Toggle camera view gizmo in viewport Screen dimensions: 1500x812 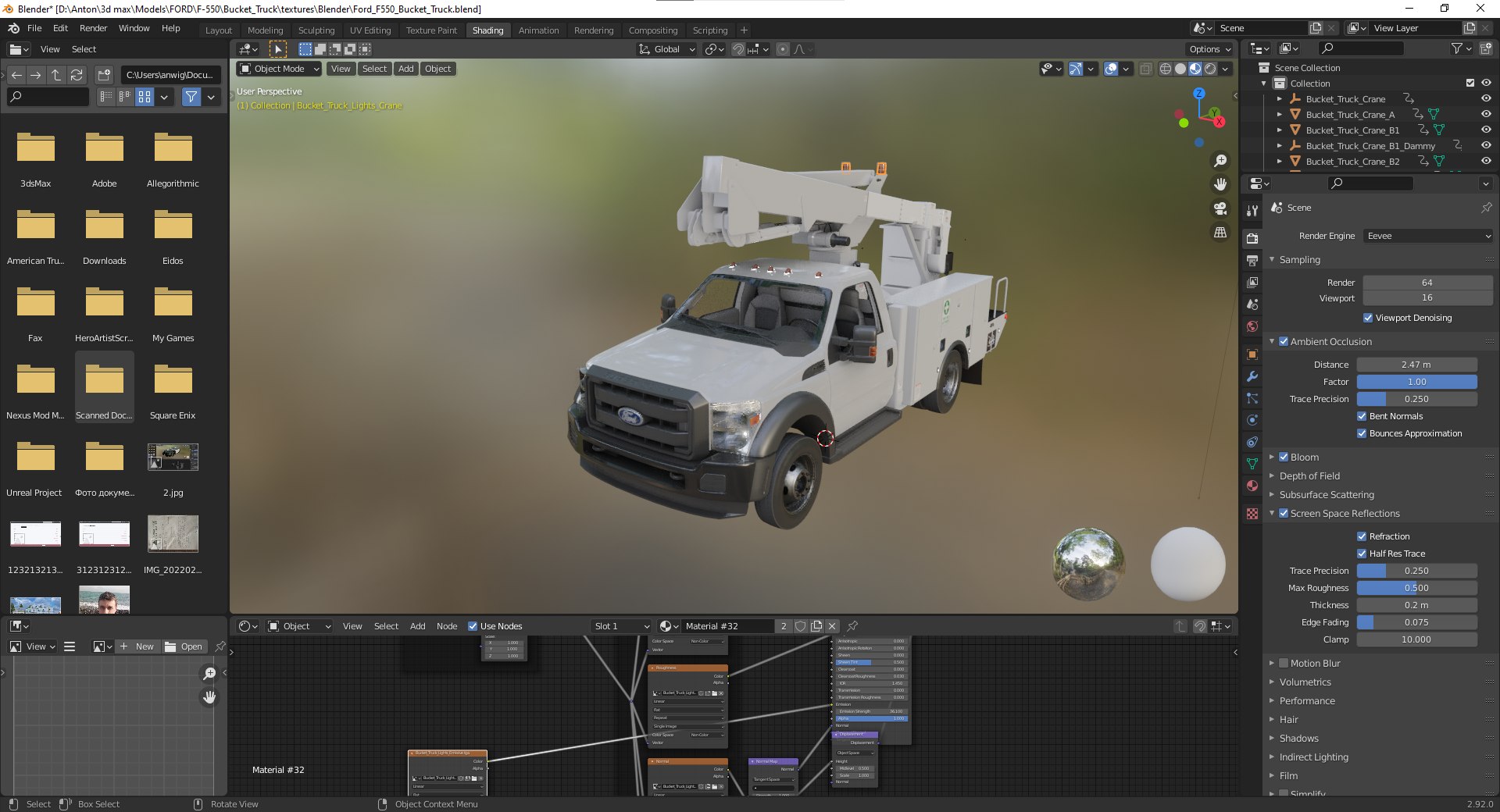click(x=1220, y=208)
